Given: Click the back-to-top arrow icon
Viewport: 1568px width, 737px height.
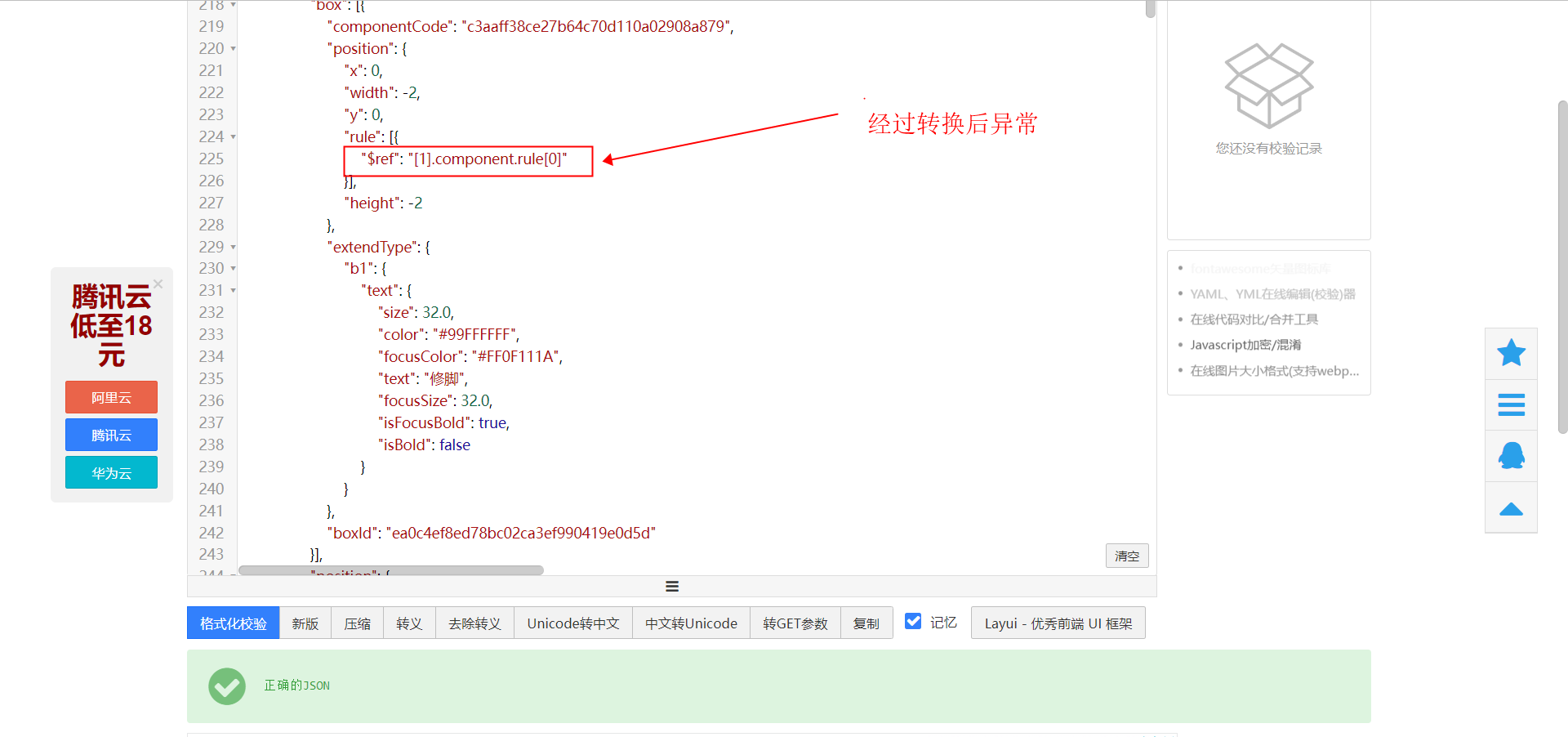Looking at the screenshot, I should pyautogui.click(x=1511, y=507).
